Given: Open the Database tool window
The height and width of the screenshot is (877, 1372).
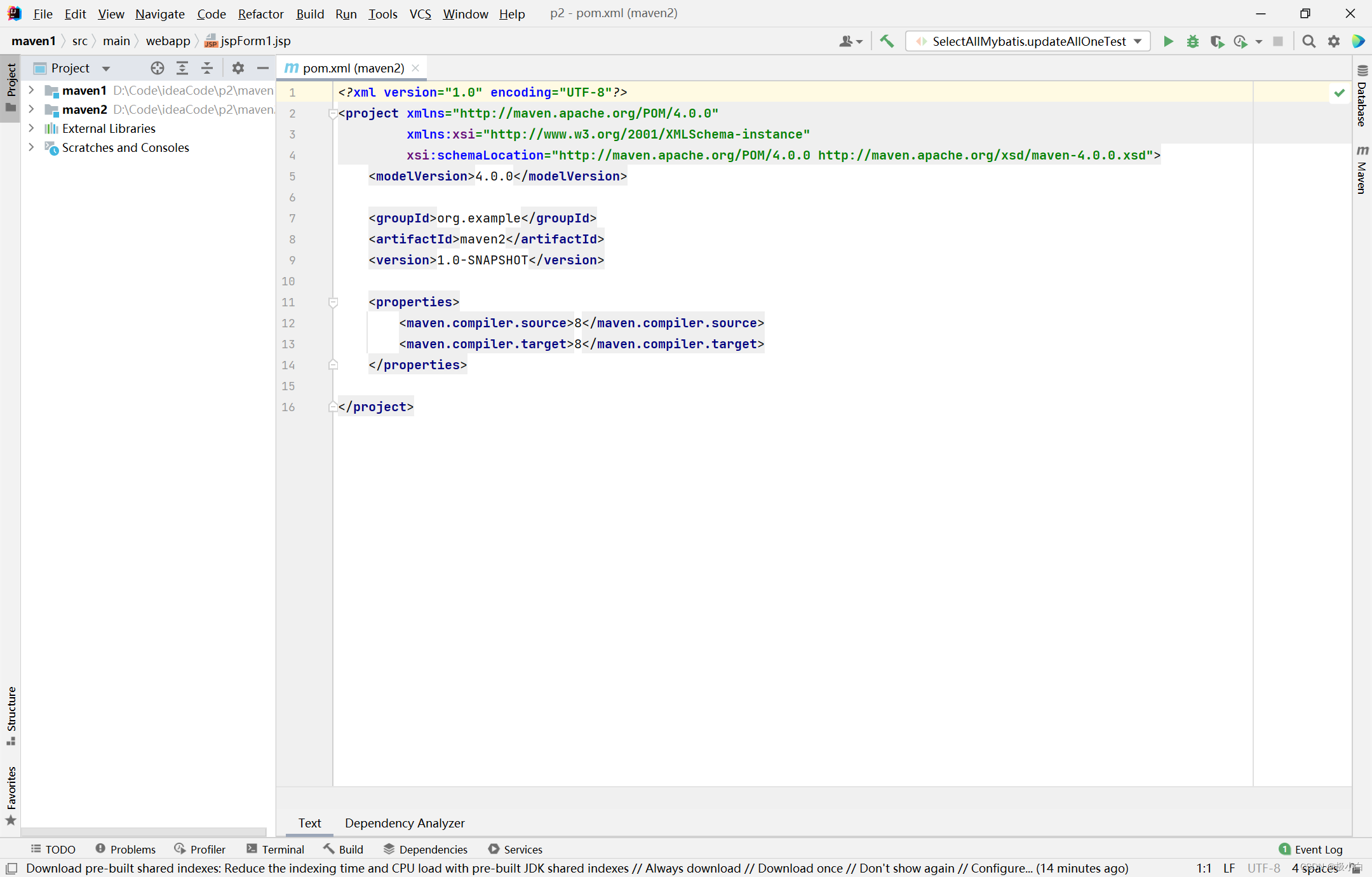Looking at the screenshot, I should (1362, 96).
